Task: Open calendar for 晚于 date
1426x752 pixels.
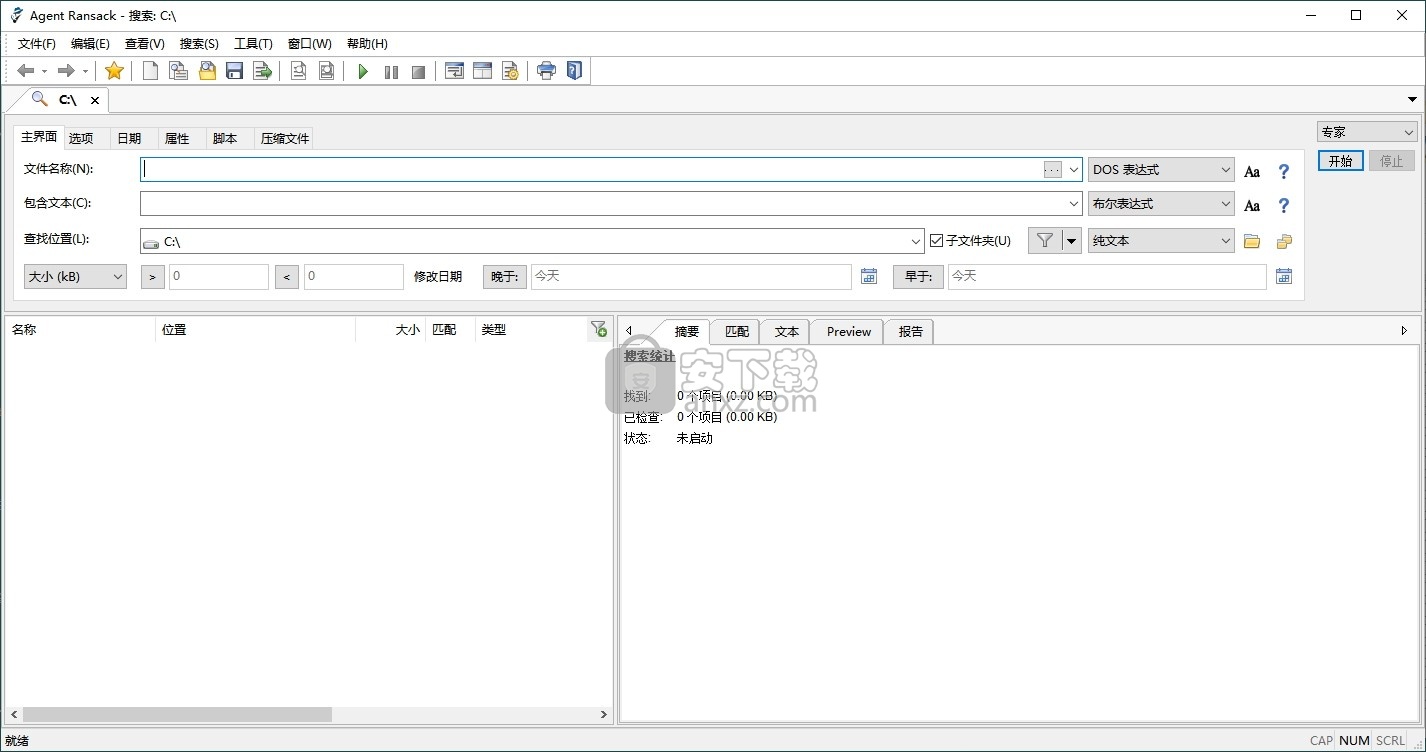Action: (x=869, y=276)
